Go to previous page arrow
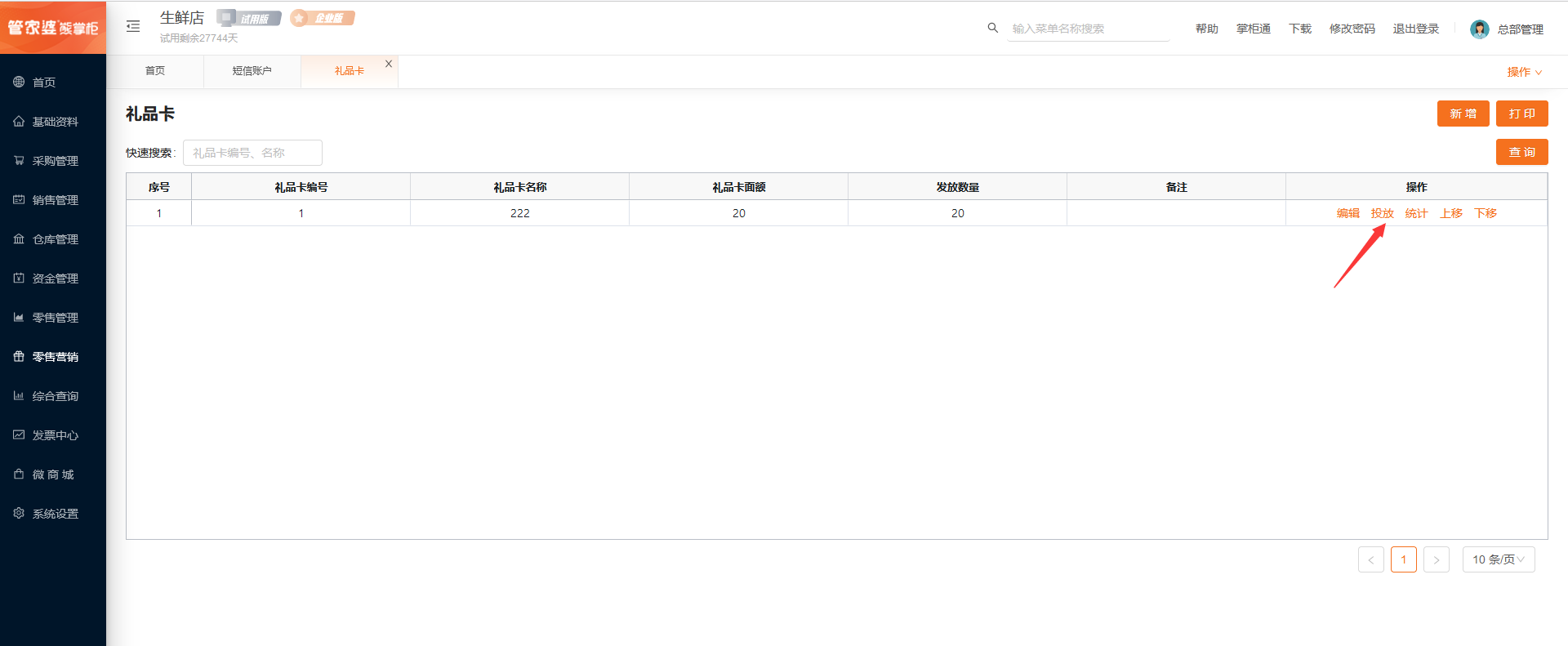Screen dimensions: 1568x646 click(x=1371, y=559)
